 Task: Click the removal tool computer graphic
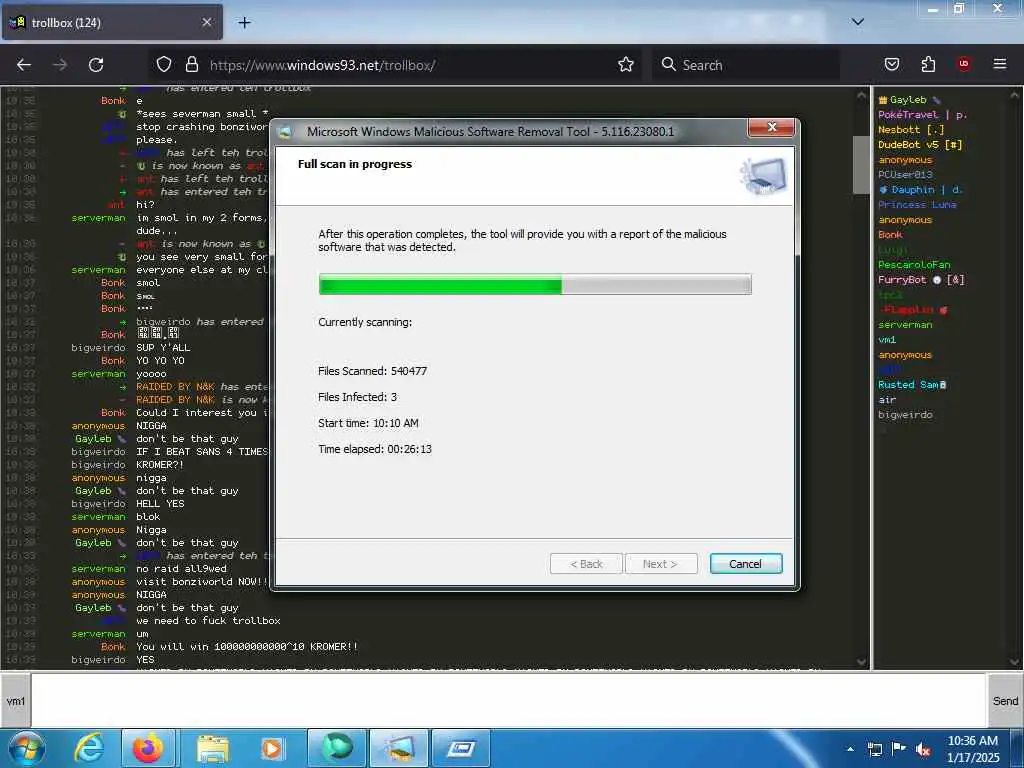pyautogui.click(x=763, y=175)
